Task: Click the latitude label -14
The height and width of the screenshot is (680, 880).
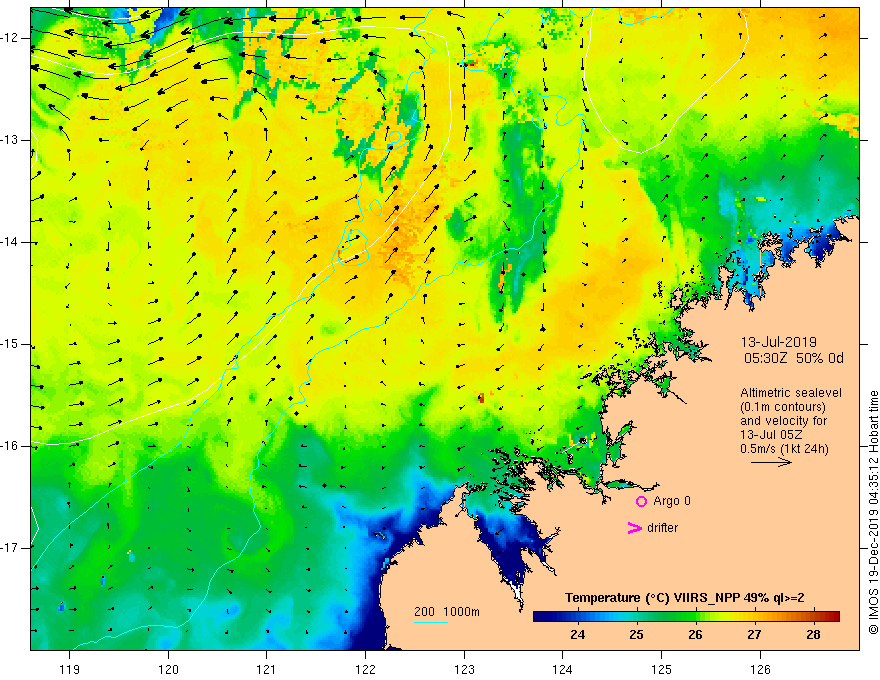Action: [10, 242]
